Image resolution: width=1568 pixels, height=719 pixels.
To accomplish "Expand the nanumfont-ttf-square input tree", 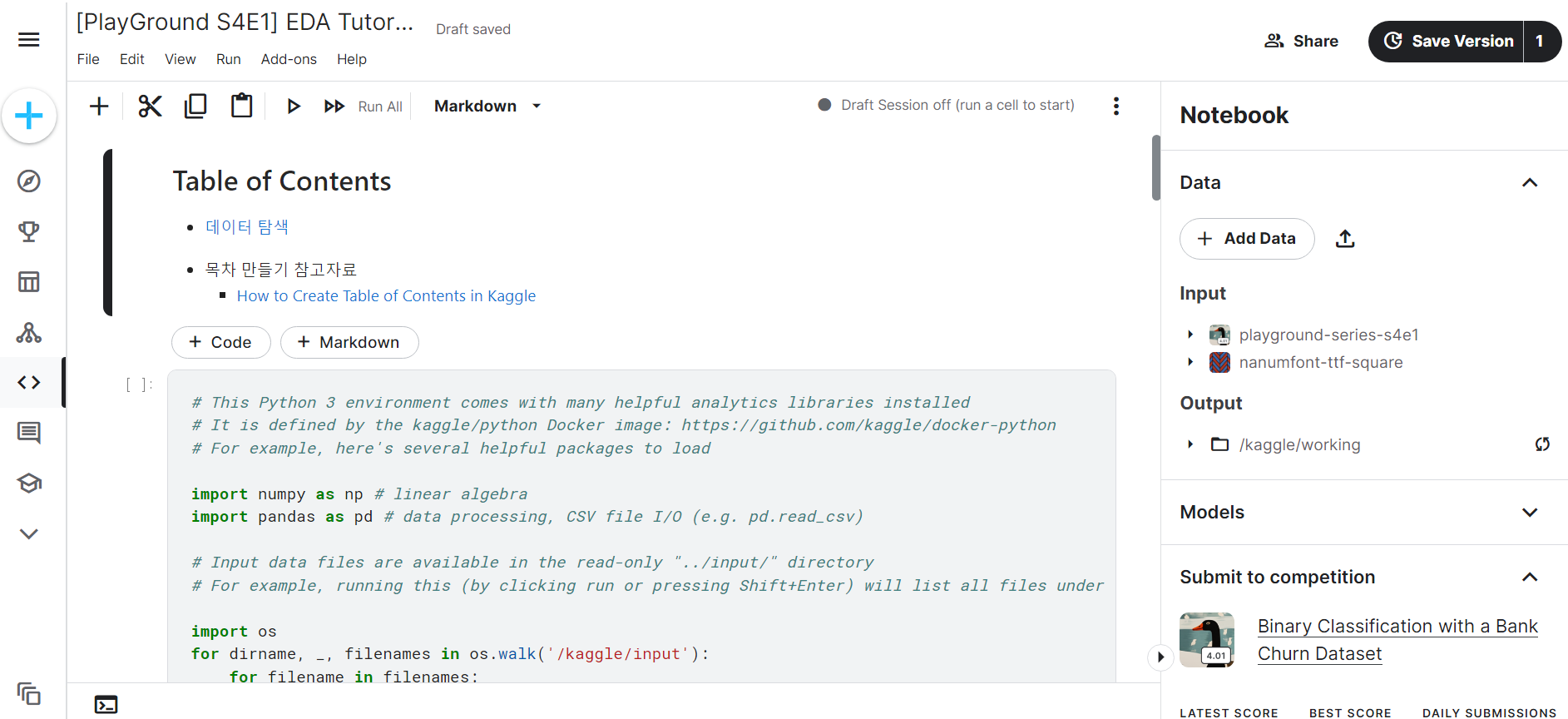I will 1190,362.
